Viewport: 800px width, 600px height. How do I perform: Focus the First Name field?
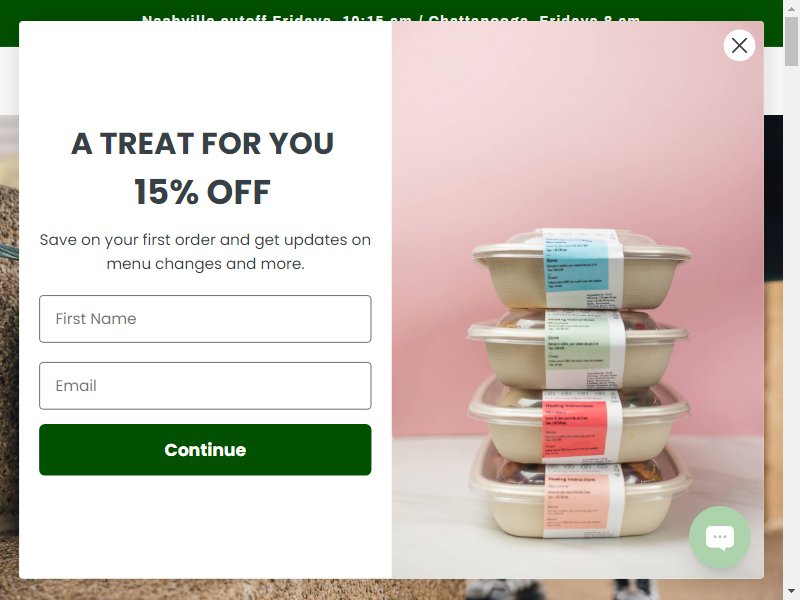click(205, 319)
